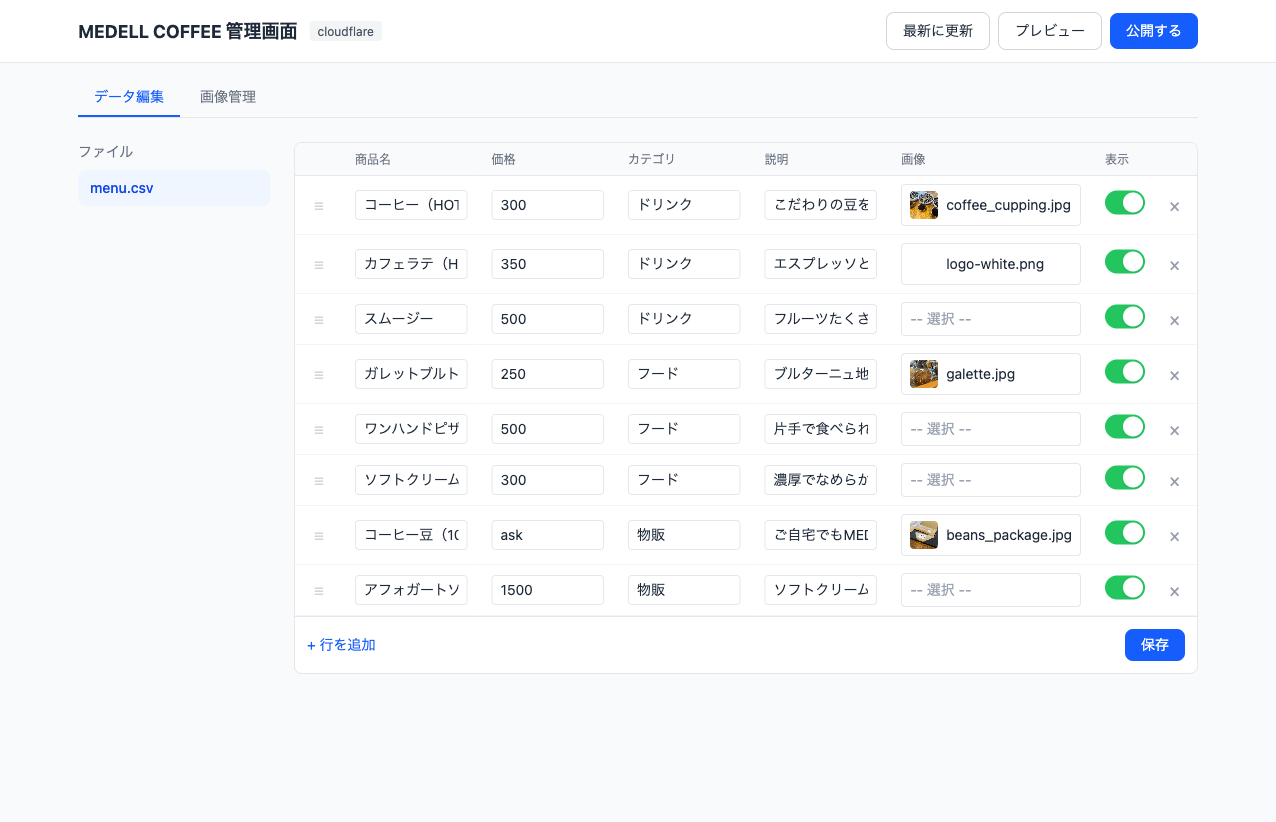This screenshot has height=822, width=1276.
Task: Click the drag handle beside ガレットブルト
Action: (319, 373)
